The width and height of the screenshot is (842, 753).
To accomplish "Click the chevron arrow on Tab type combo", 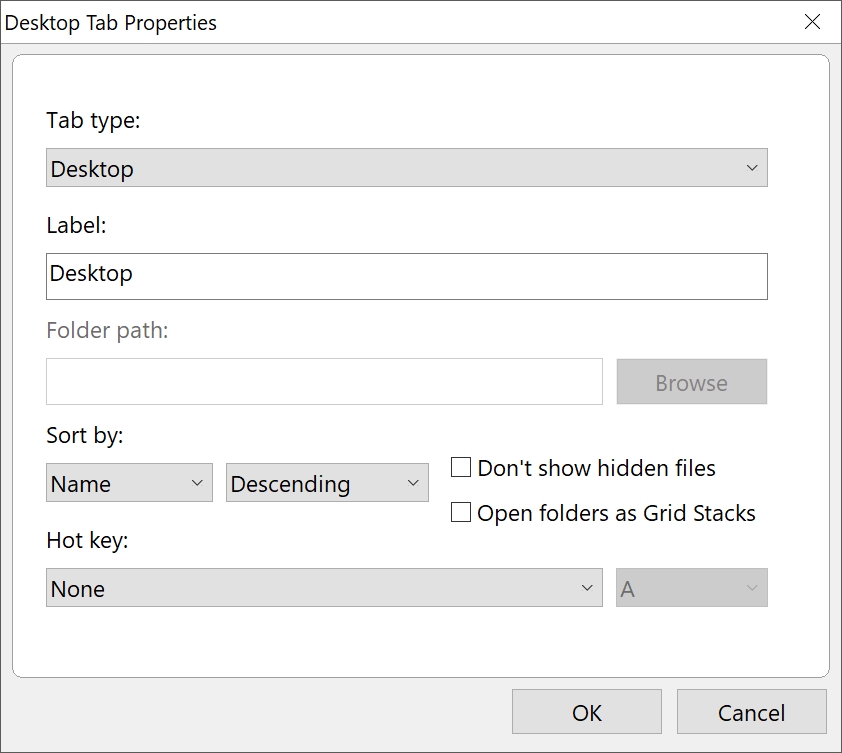I will click(x=752, y=168).
